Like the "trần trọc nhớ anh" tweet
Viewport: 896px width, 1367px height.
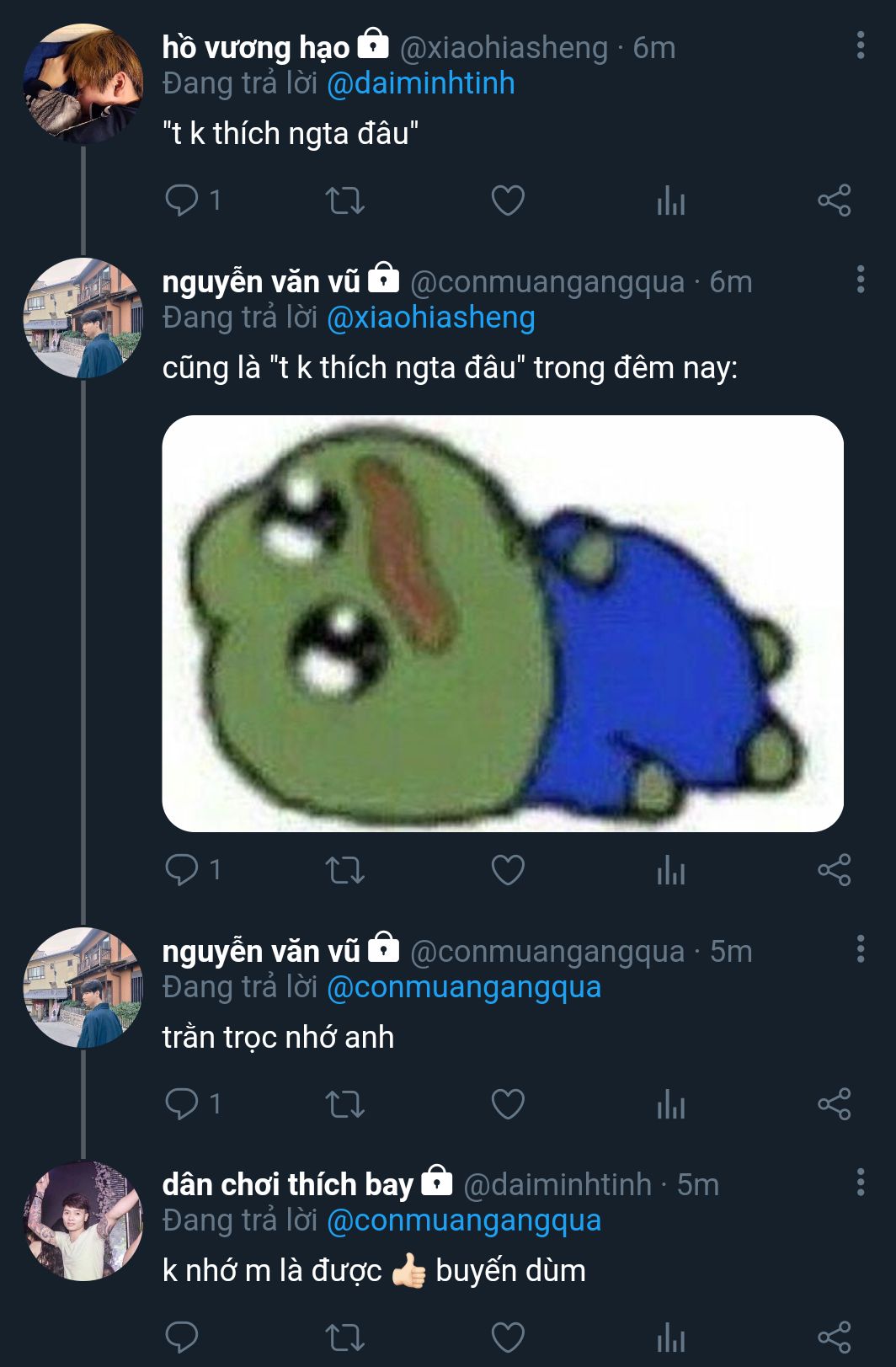[x=508, y=1104]
